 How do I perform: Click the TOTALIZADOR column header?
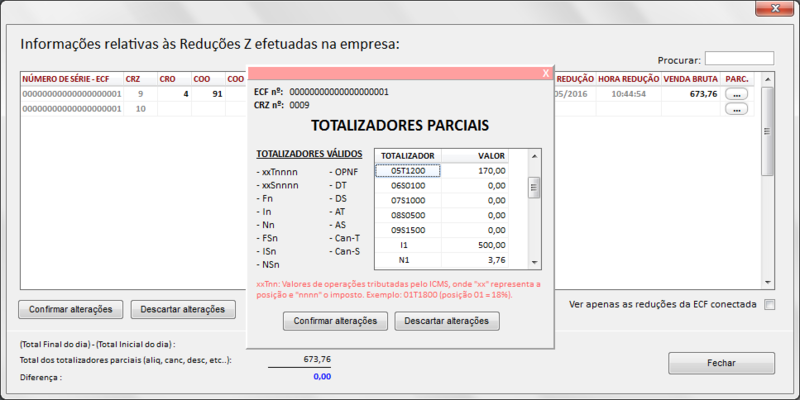pos(407,156)
